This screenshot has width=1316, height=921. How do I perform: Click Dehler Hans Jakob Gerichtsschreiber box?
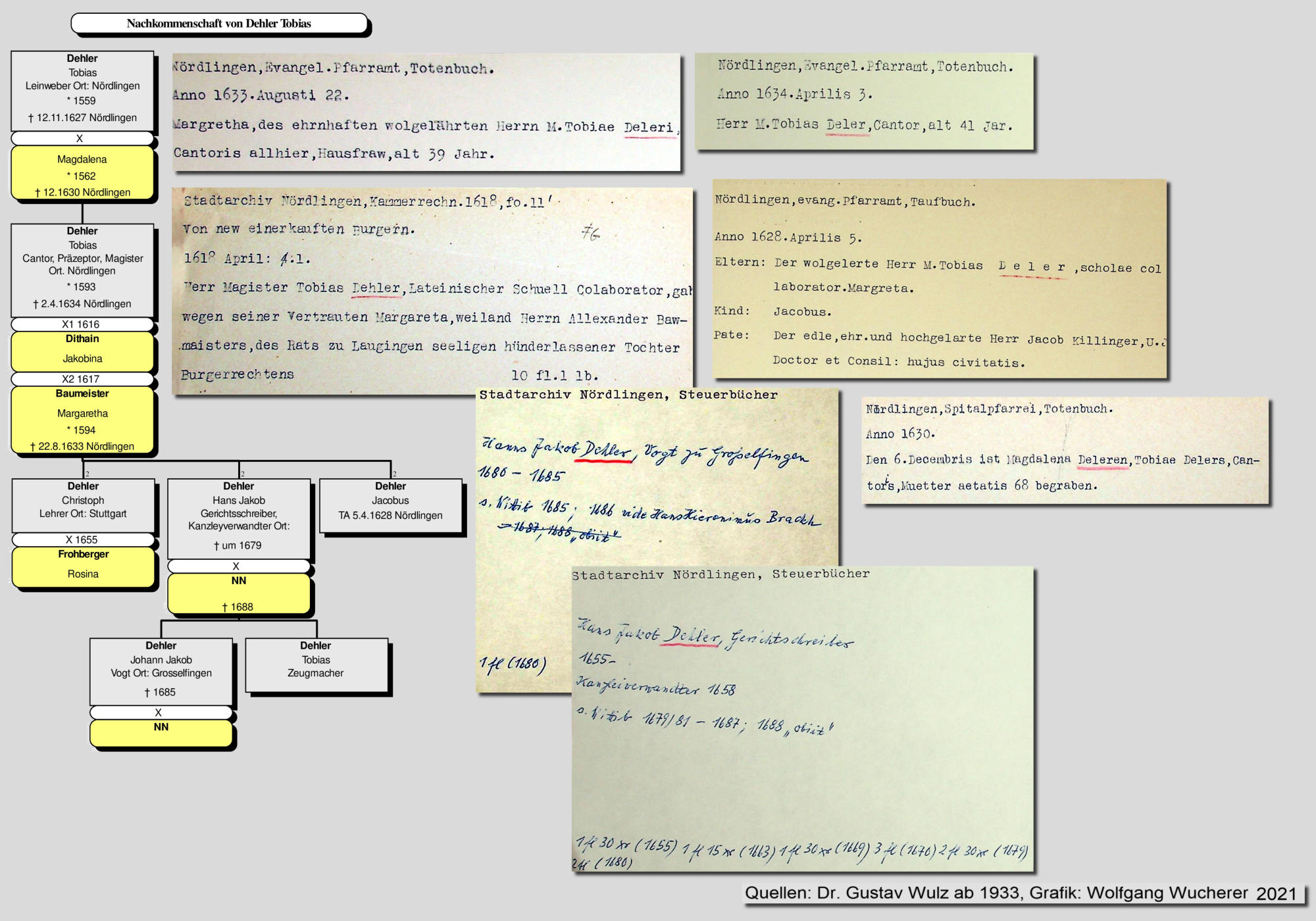click(x=238, y=518)
